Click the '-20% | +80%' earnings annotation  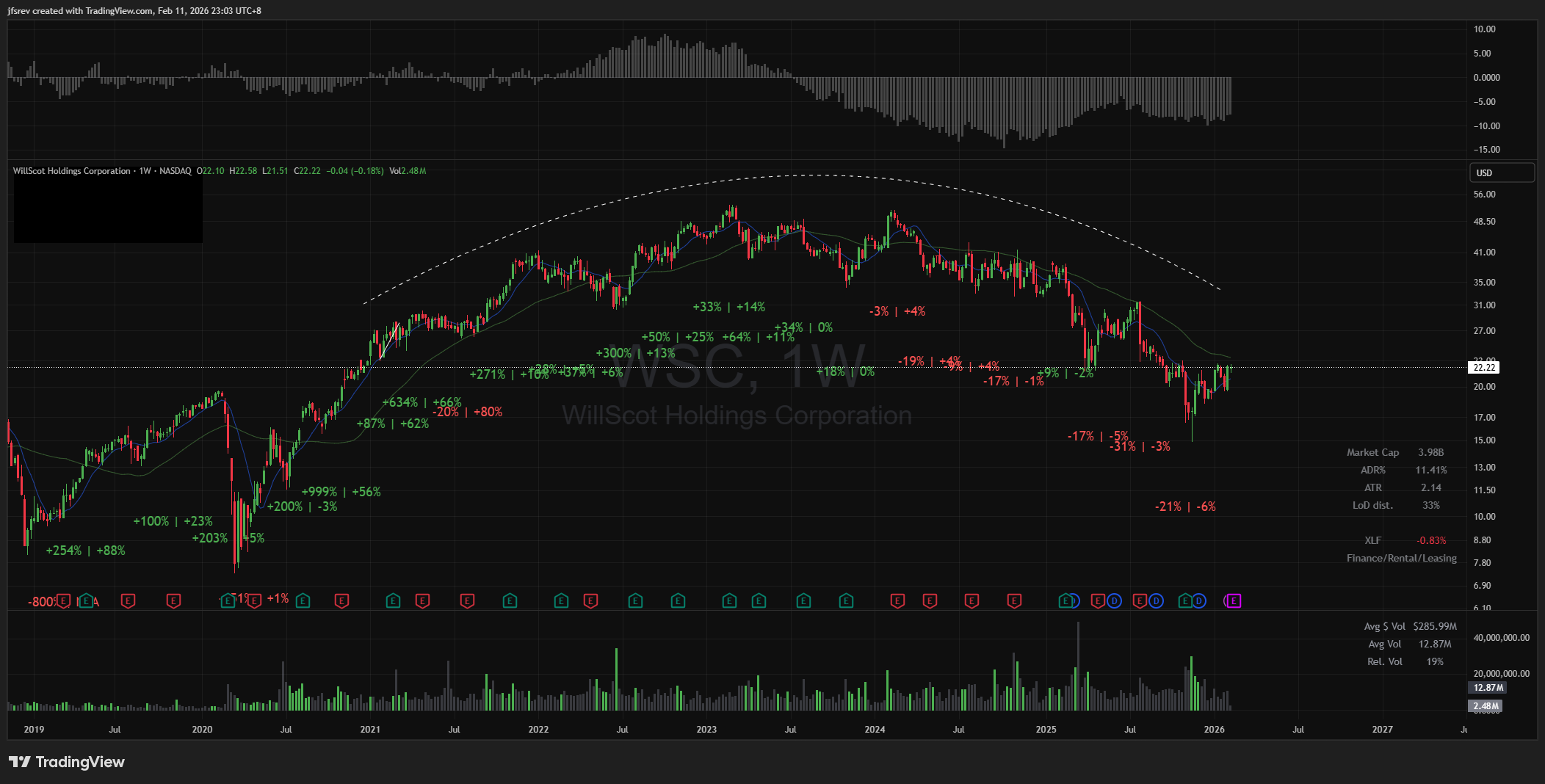point(468,412)
